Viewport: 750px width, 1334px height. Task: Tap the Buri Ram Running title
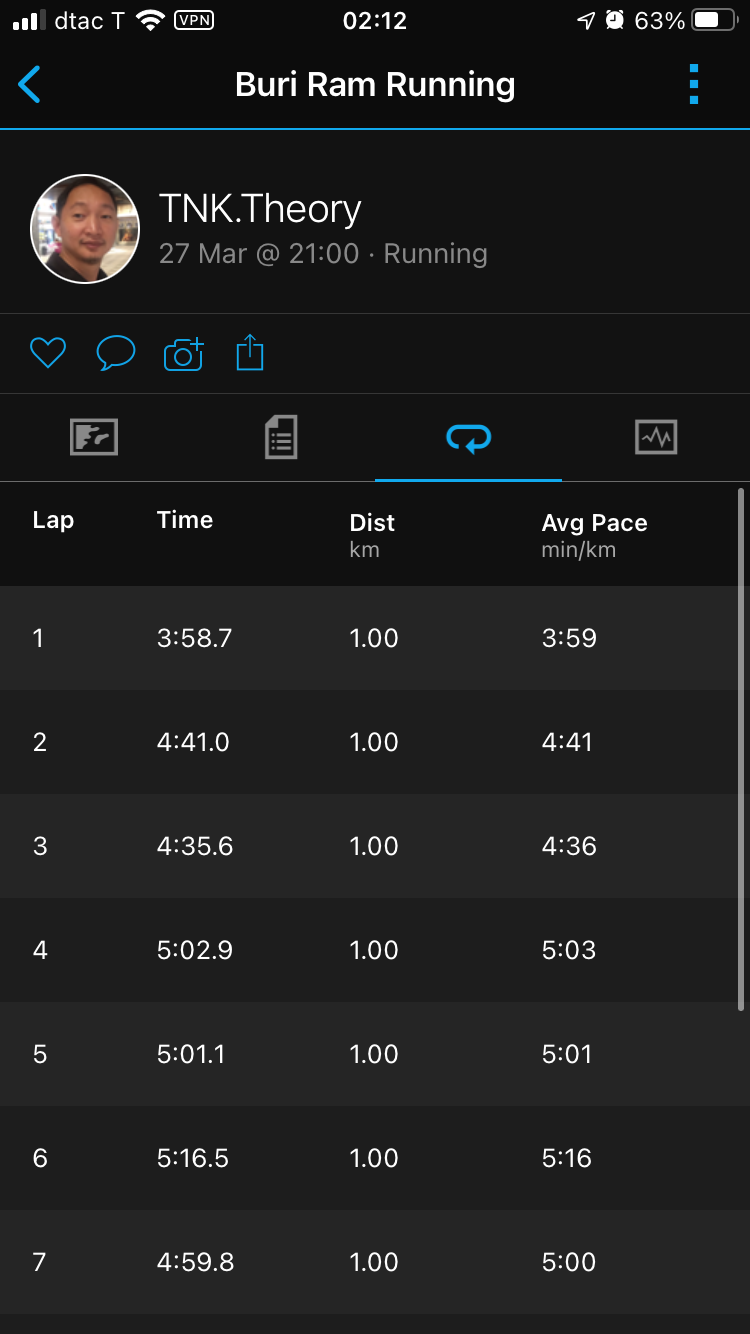(x=375, y=85)
